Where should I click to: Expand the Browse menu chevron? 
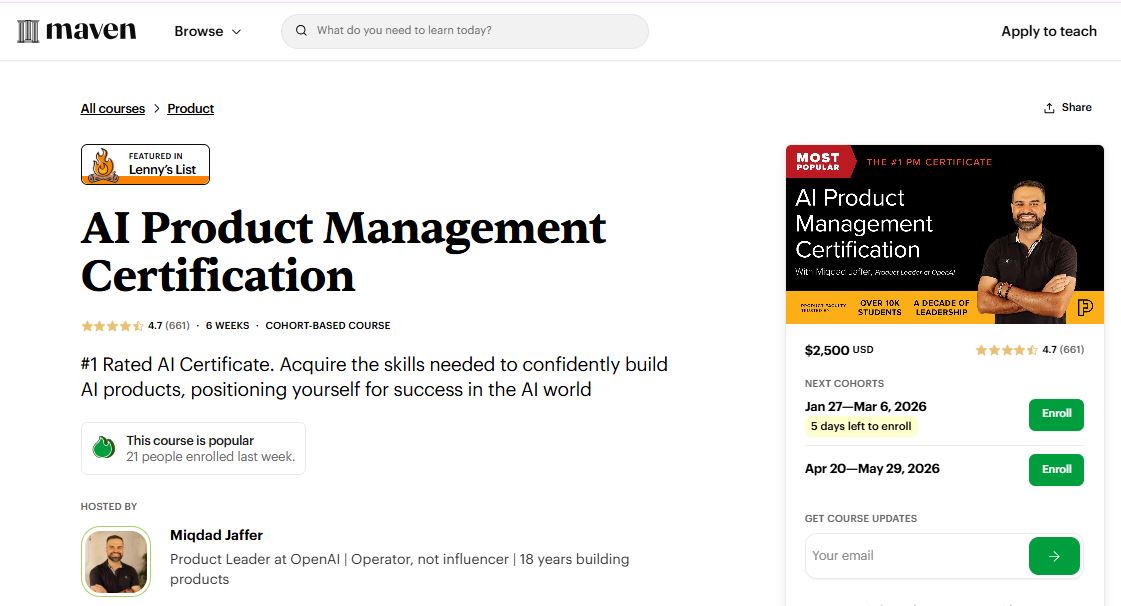click(x=237, y=31)
